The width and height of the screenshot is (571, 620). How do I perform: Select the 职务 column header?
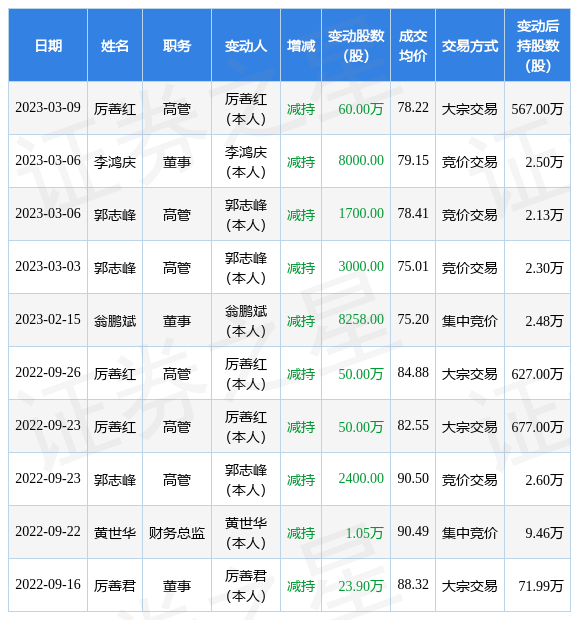point(177,45)
